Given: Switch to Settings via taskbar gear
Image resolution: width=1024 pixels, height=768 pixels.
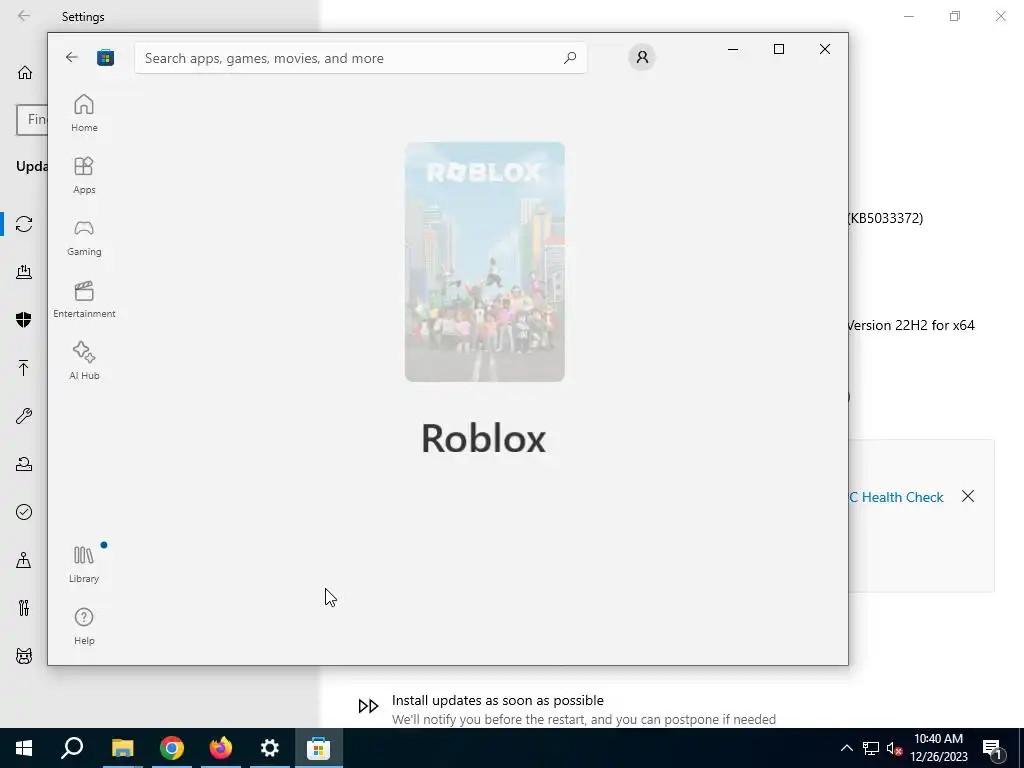Looking at the screenshot, I should click(x=270, y=748).
